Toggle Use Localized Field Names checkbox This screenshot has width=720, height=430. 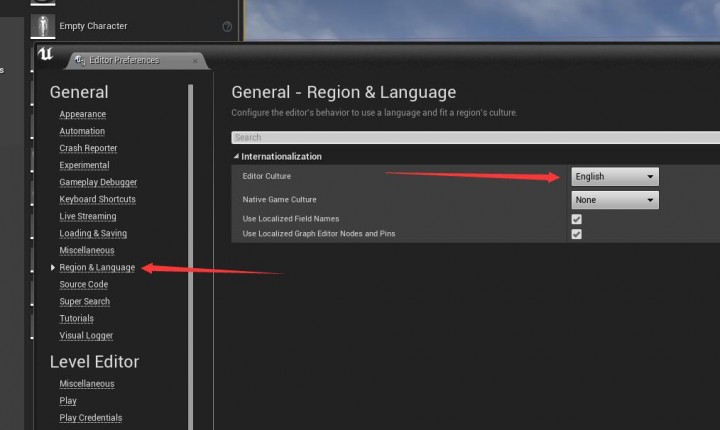(576, 218)
